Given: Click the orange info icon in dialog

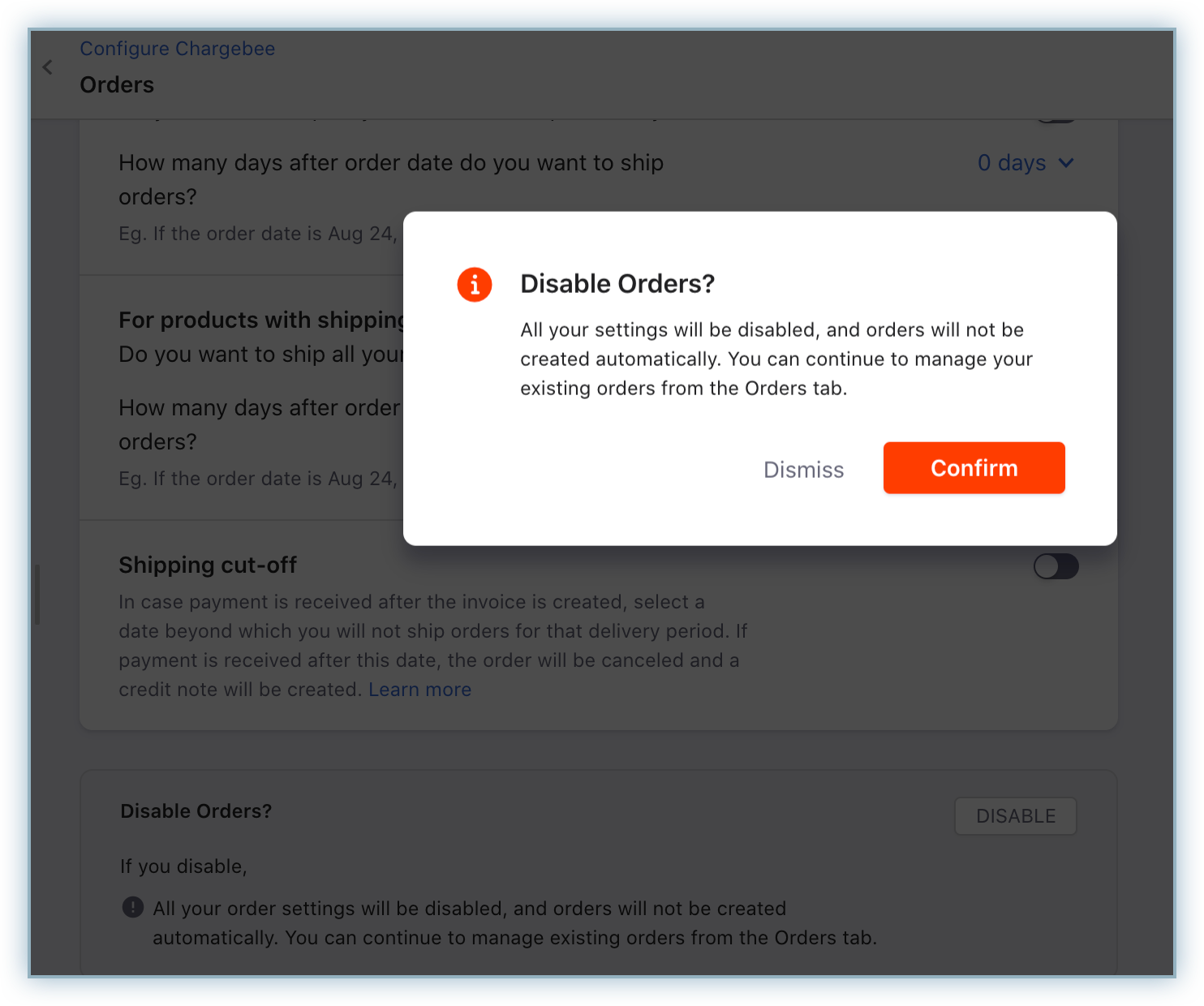Looking at the screenshot, I should pyautogui.click(x=475, y=285).
